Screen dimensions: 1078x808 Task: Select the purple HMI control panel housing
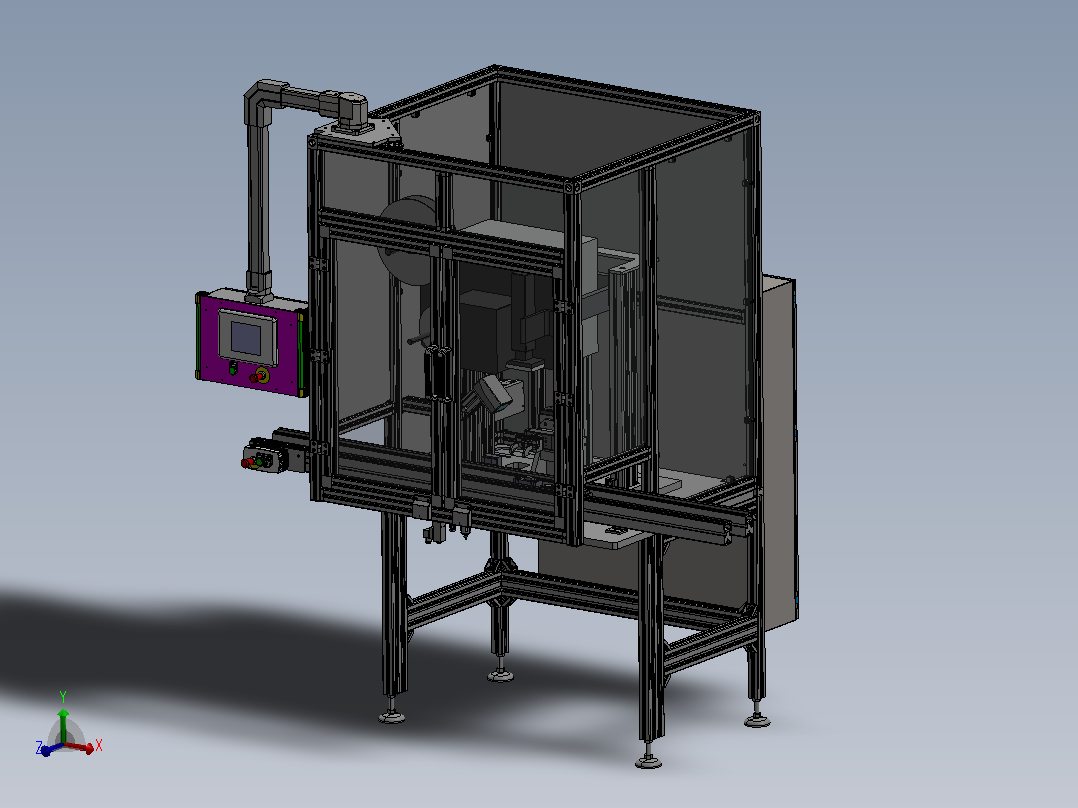coord(251,342)
